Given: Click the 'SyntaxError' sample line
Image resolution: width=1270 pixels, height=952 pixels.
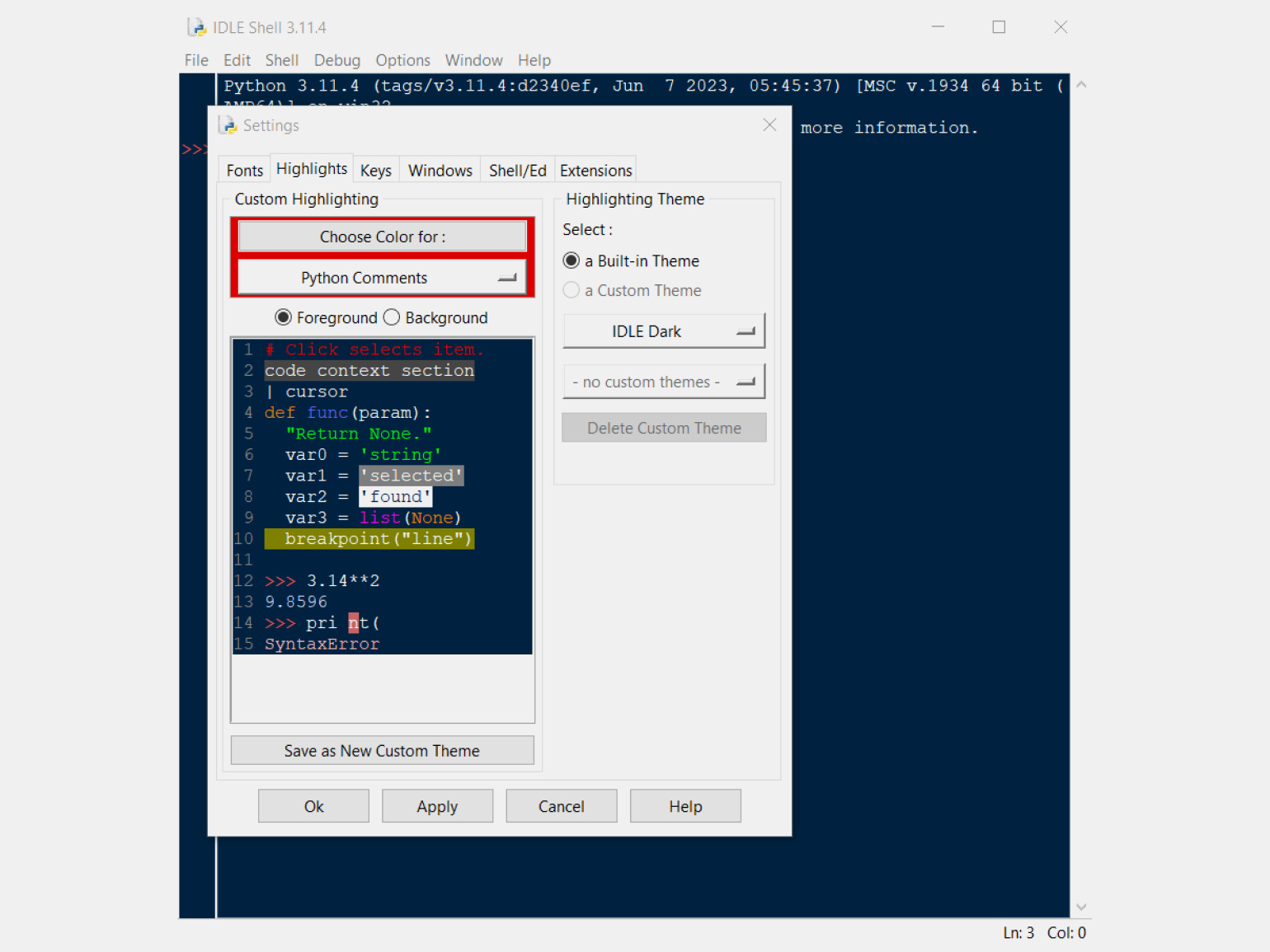Looking at the screenshot, I should click(x=322, y=644).
